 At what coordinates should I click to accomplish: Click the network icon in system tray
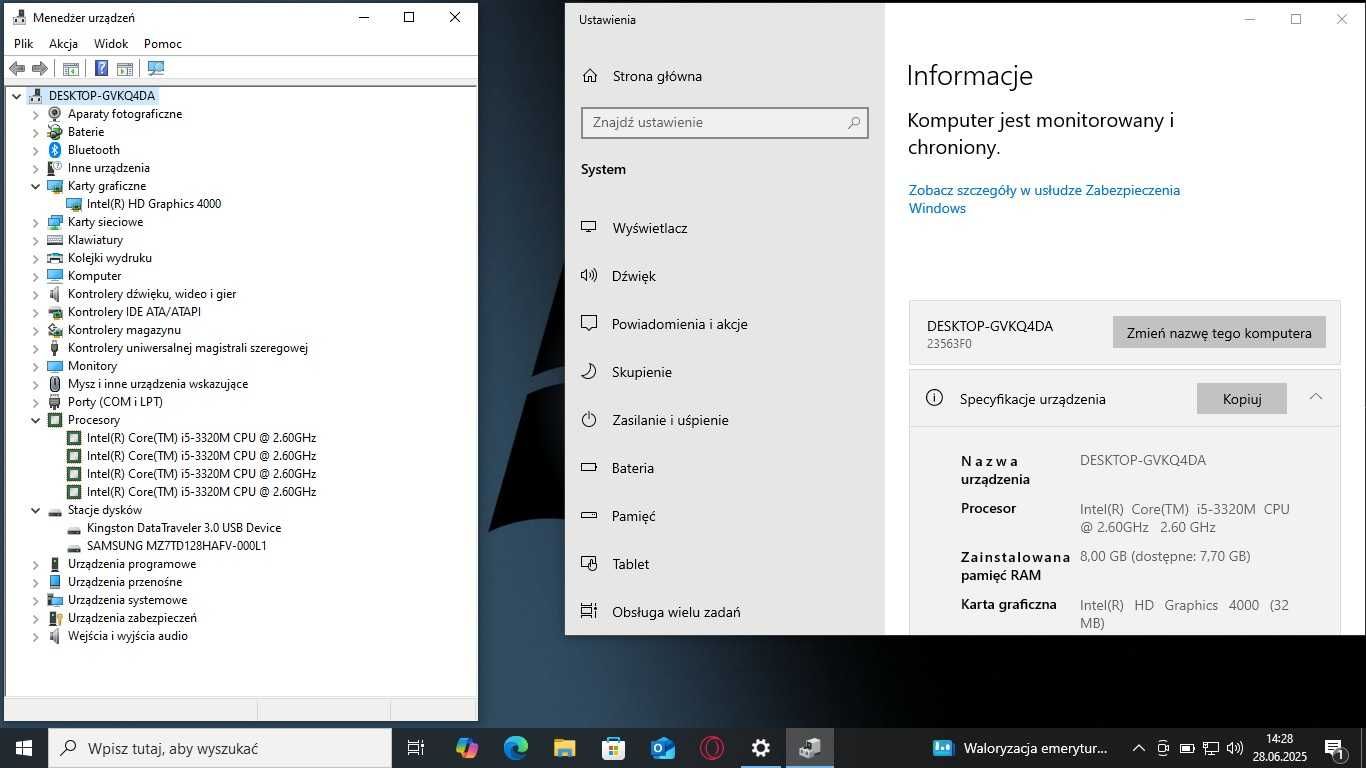[1211, 748]
